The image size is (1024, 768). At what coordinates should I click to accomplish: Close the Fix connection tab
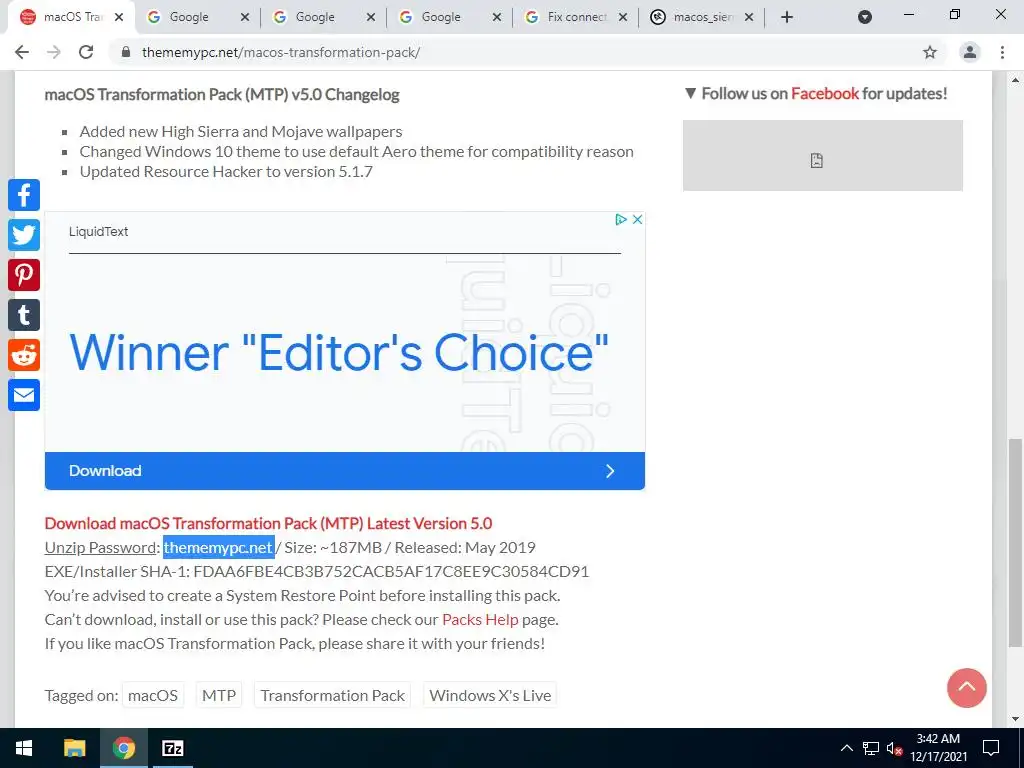point(623,17)
